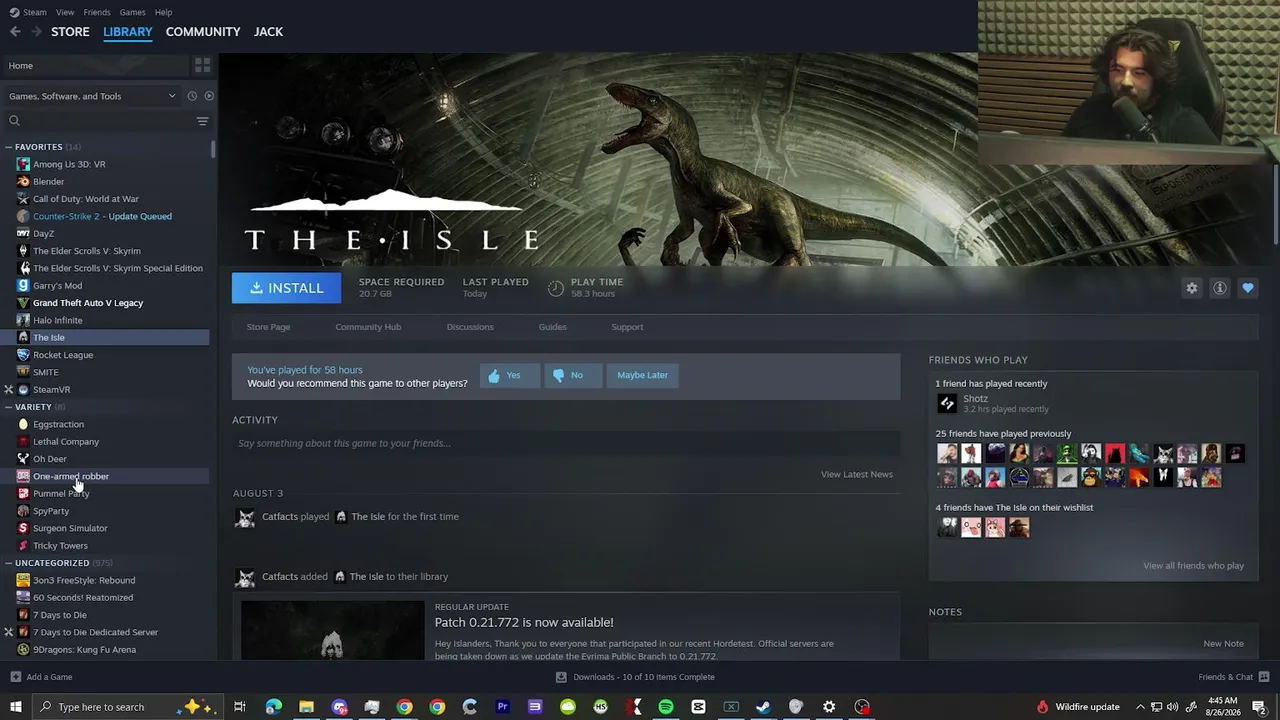The height and width of the screenshot is (720, 1280).
Task: Click the Eggstraction game icon
Action: [23, 424]
